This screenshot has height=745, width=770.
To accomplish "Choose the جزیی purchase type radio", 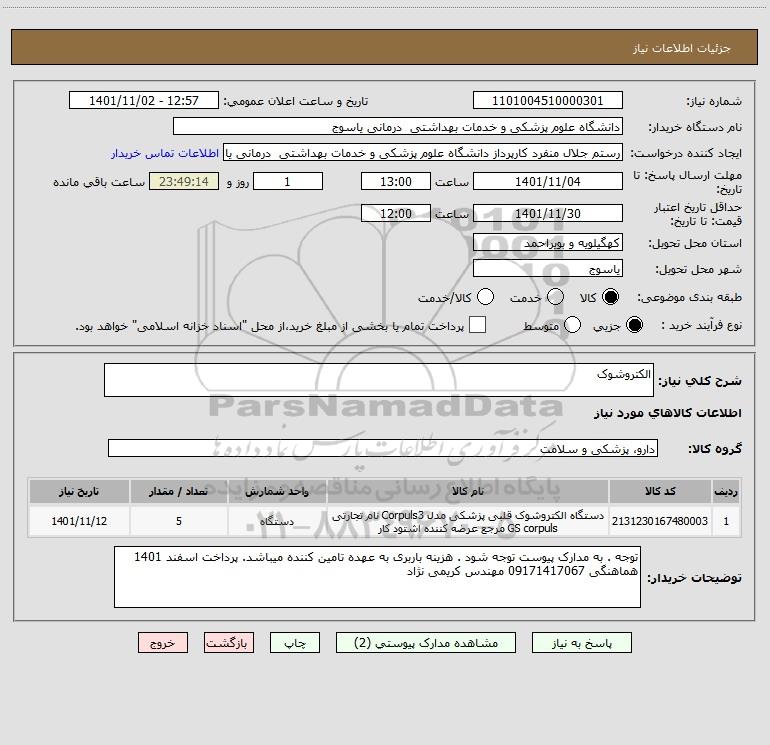I will tap(634, 325).
